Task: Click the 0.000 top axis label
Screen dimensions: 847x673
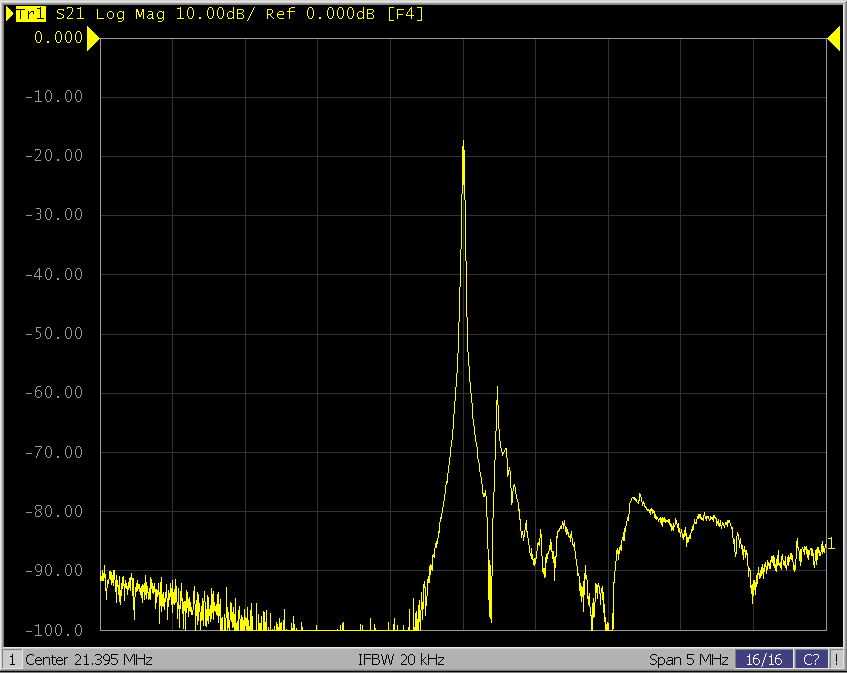Action: [x=58, y=38]
